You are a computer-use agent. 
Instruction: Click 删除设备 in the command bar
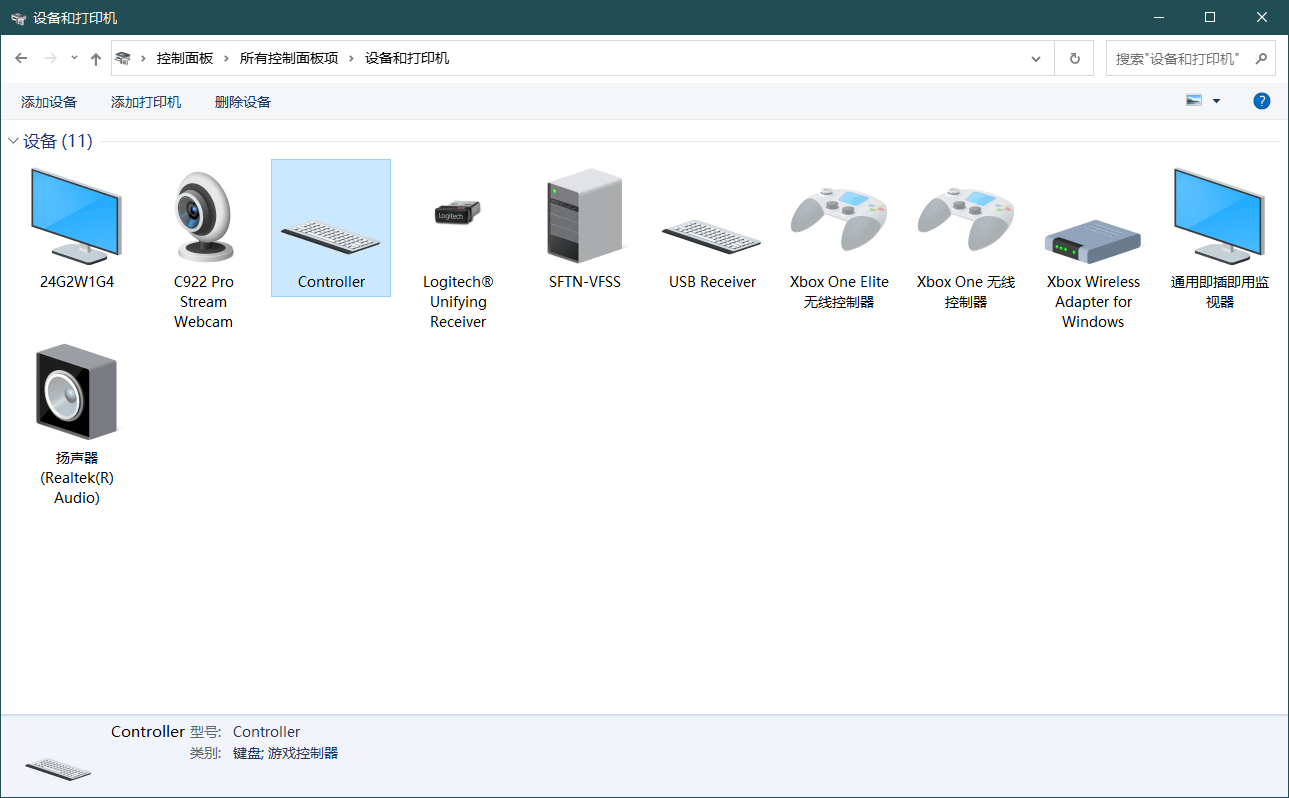click(x=243, y=102)
